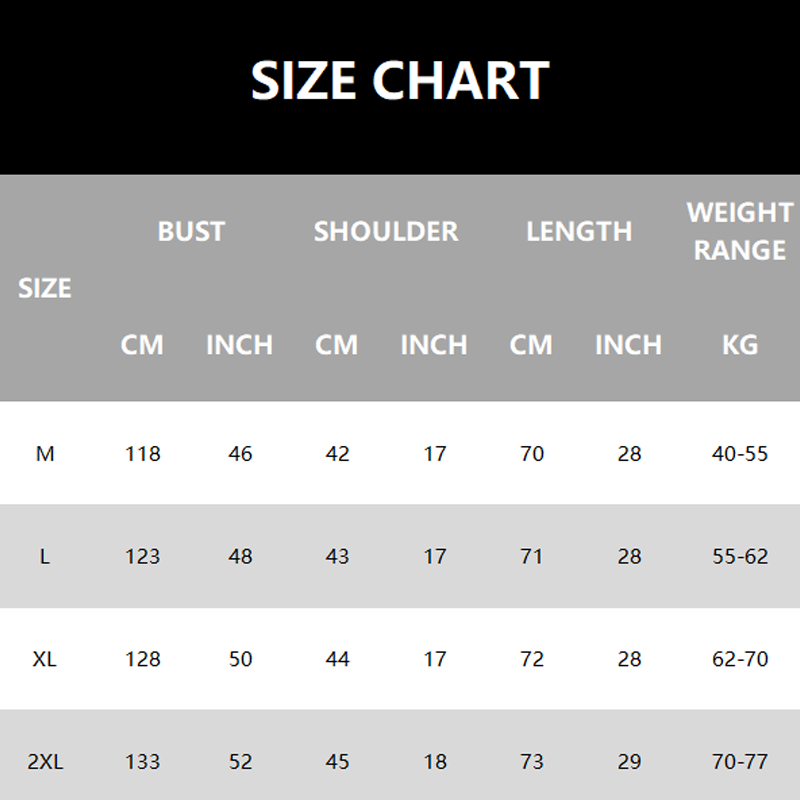This screenshot has height=800, width=800.
Task: Click the SHOULDER column header
Action: tap(386, 231)
